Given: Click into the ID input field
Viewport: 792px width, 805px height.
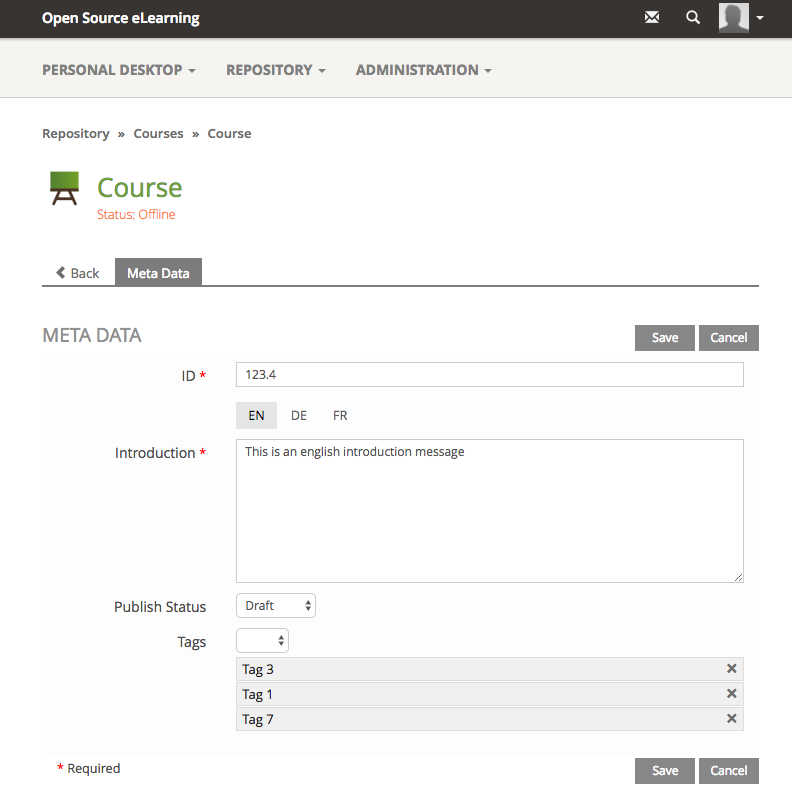Looking at the screenshot, I should click(490, 375).
